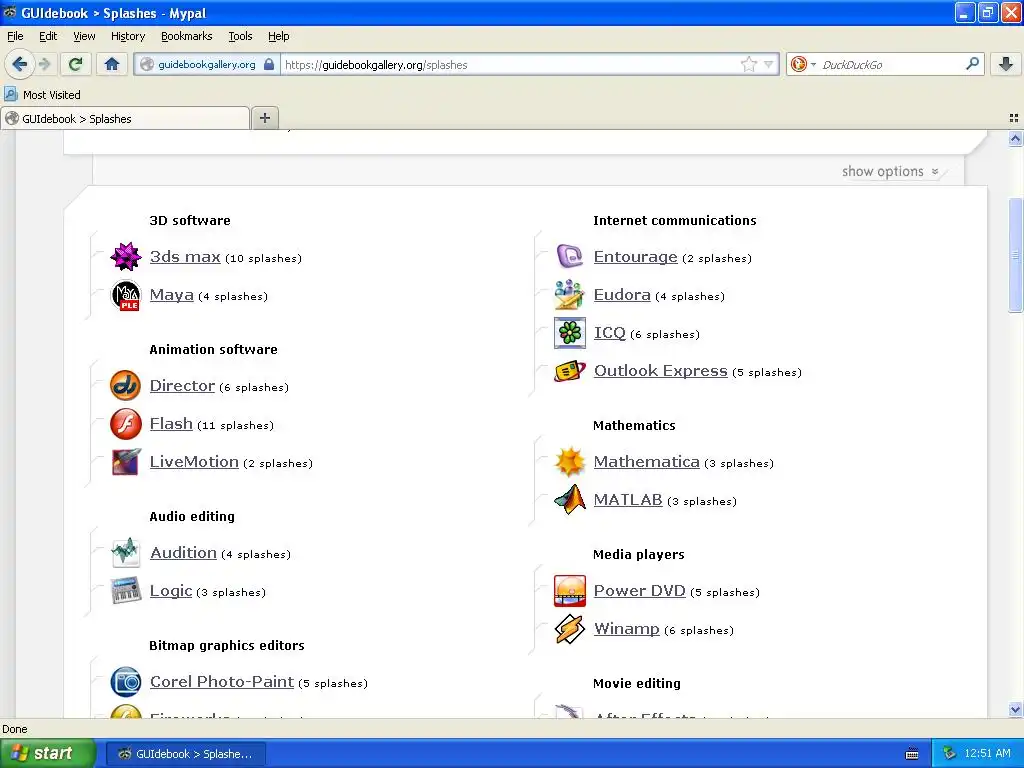
Task: Open the Help menu
Action: (278, 36)
